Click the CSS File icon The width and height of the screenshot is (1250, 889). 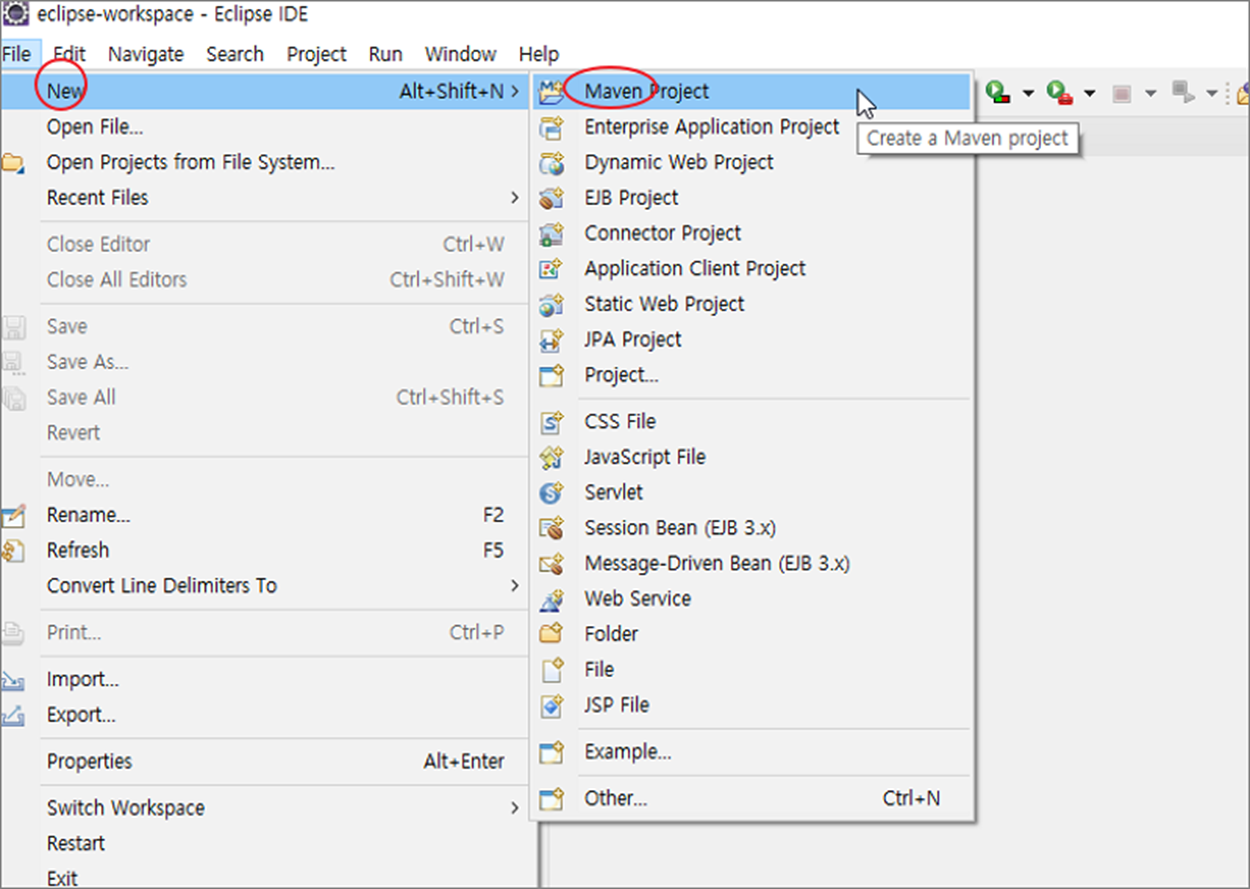point(552,422)
